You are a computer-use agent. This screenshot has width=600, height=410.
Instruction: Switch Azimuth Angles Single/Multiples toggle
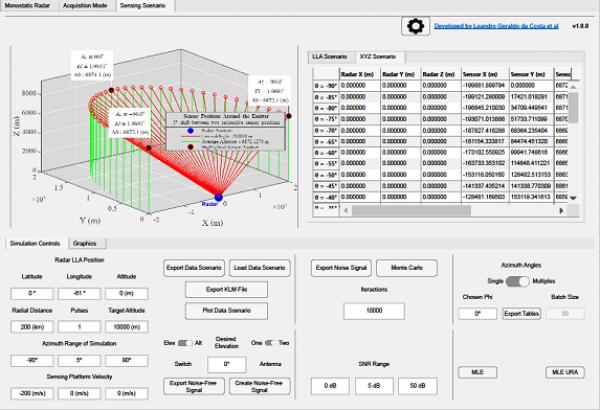516,283
